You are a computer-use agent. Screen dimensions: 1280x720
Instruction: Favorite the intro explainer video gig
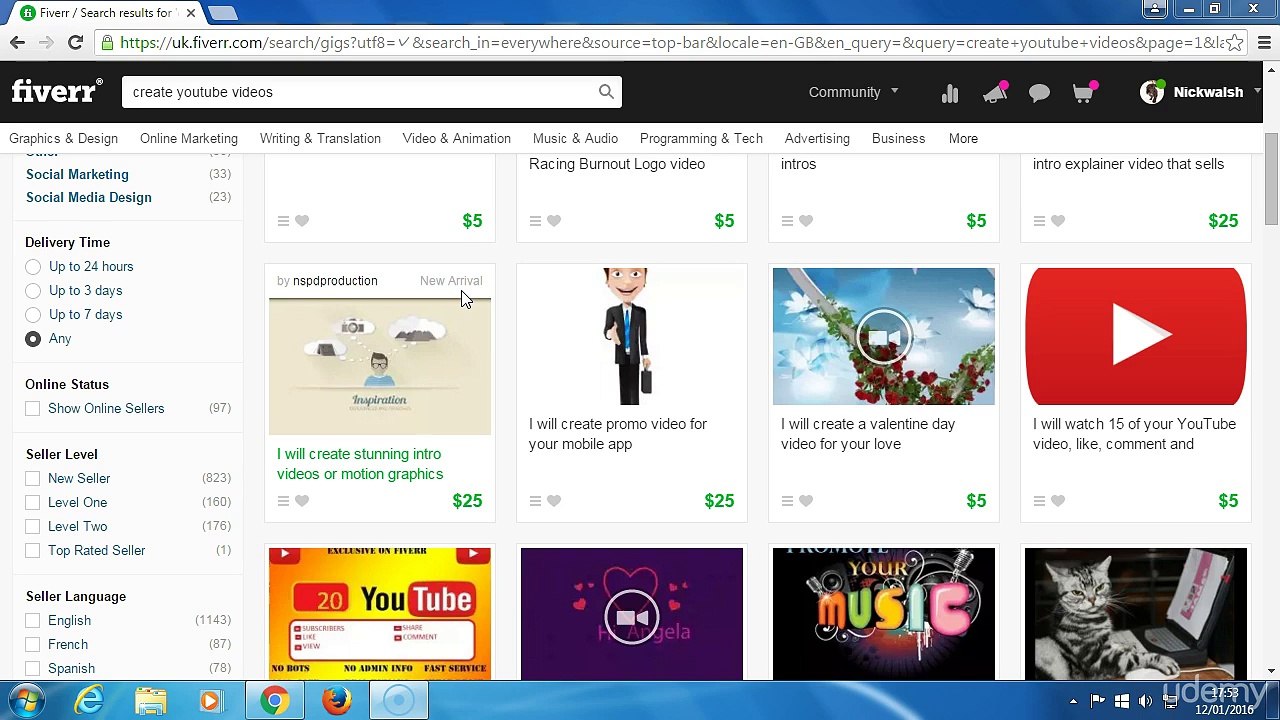[1058, 221]
